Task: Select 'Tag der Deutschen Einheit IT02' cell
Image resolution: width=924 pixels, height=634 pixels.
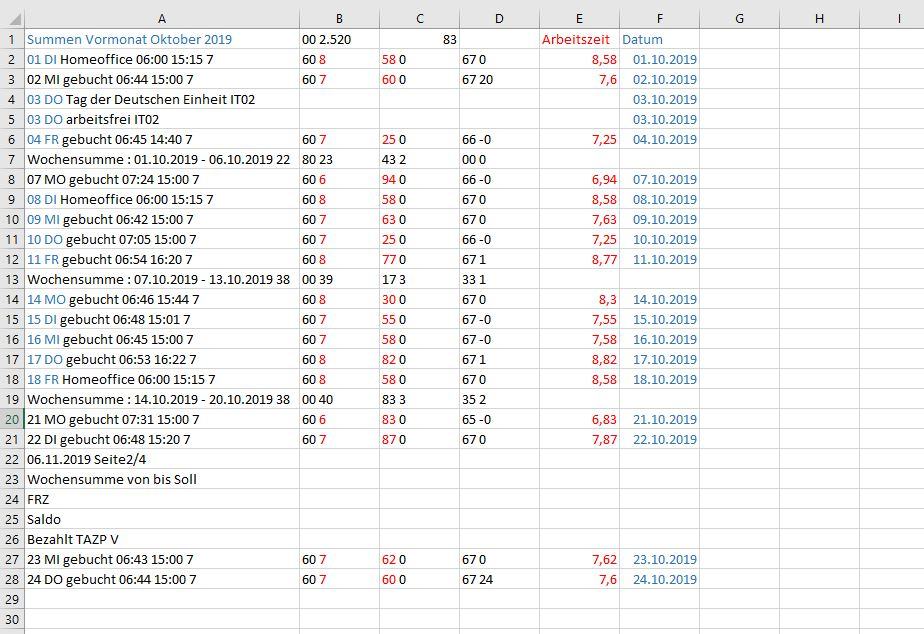Action: point(161,100)
